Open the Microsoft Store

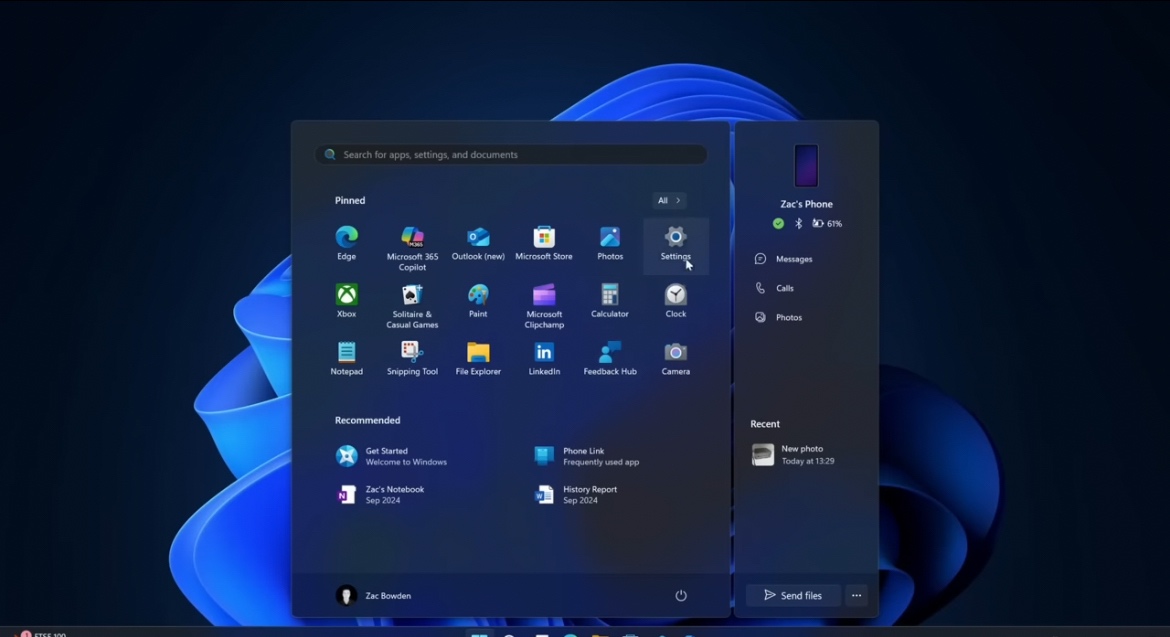[544, 244]
